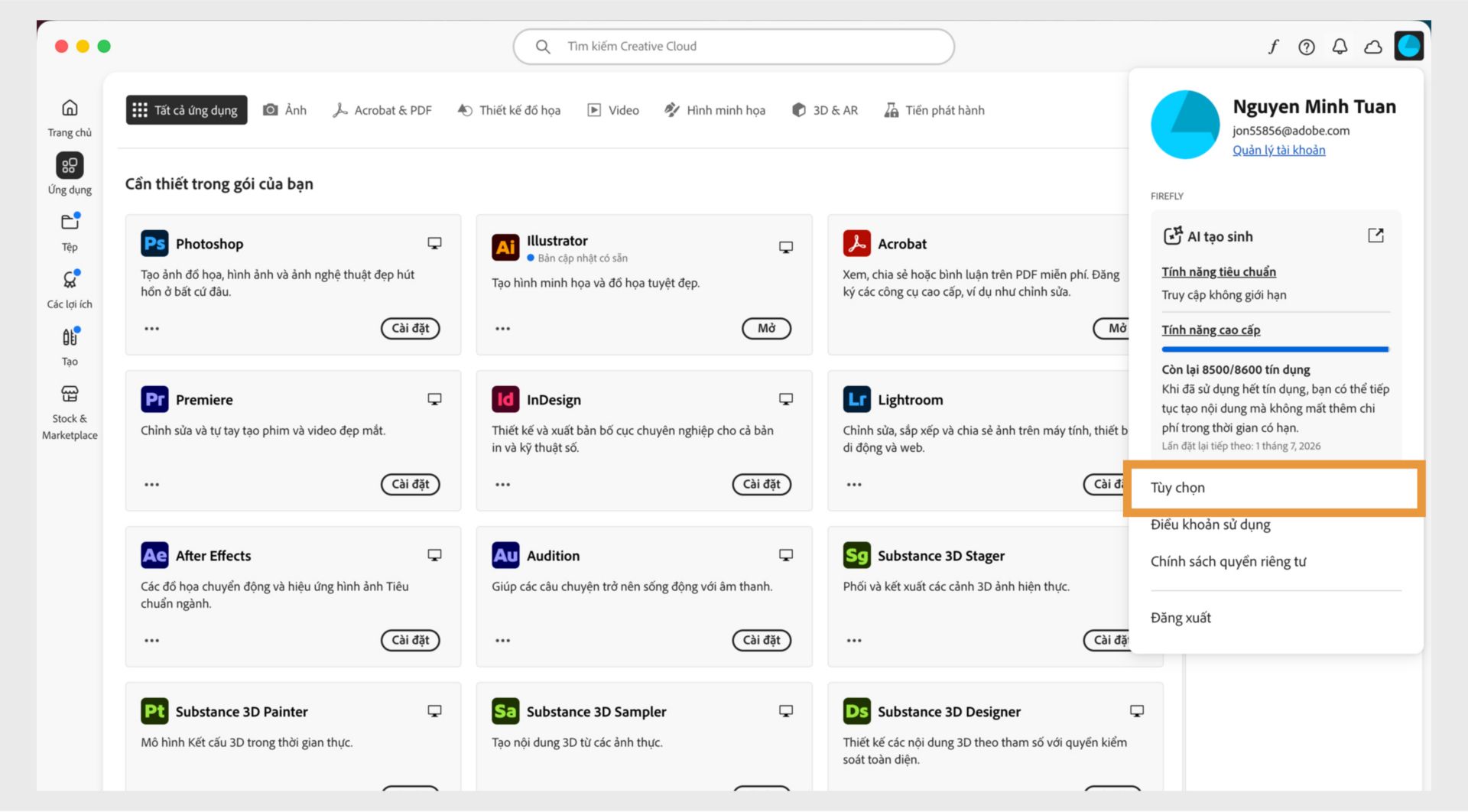
Task: Open the Trang chủ home icon
Action: tap(70, 108)
